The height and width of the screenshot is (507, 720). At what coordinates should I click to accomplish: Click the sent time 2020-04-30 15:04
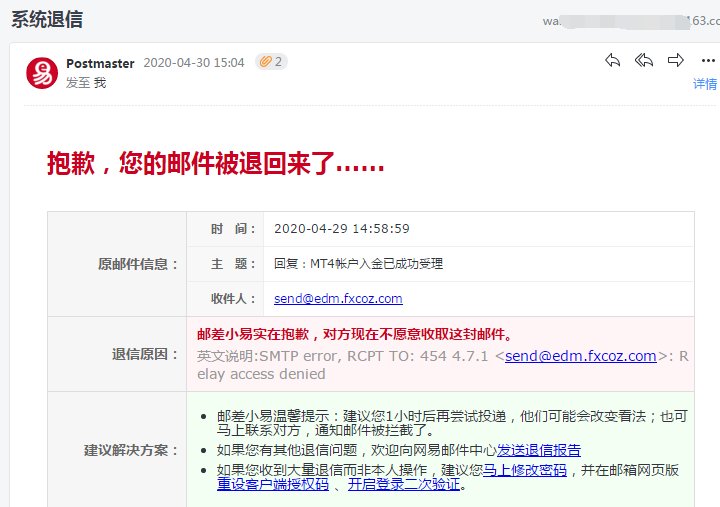(194, 62)
